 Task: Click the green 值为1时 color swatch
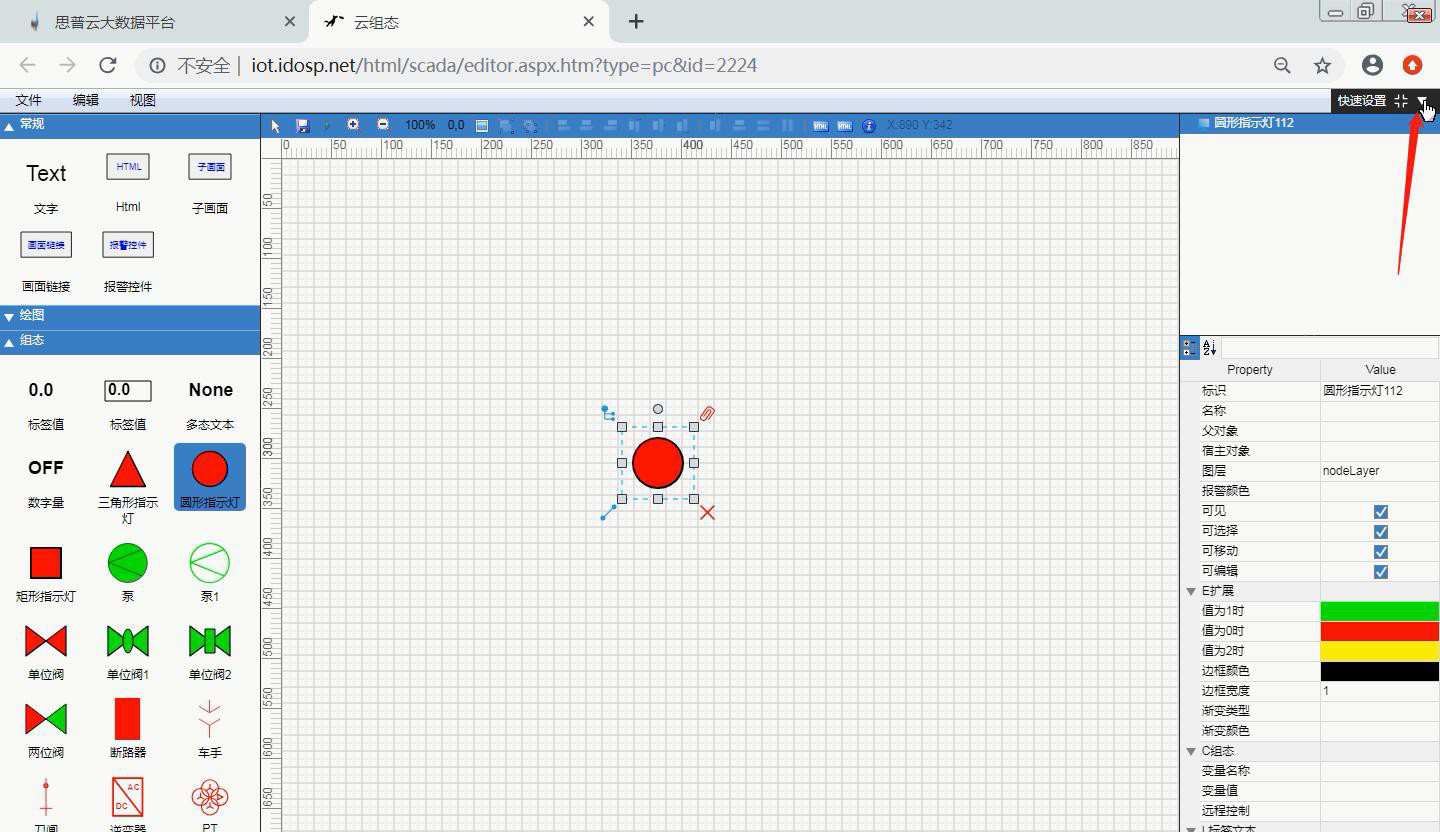click(x=1379, y=611)
